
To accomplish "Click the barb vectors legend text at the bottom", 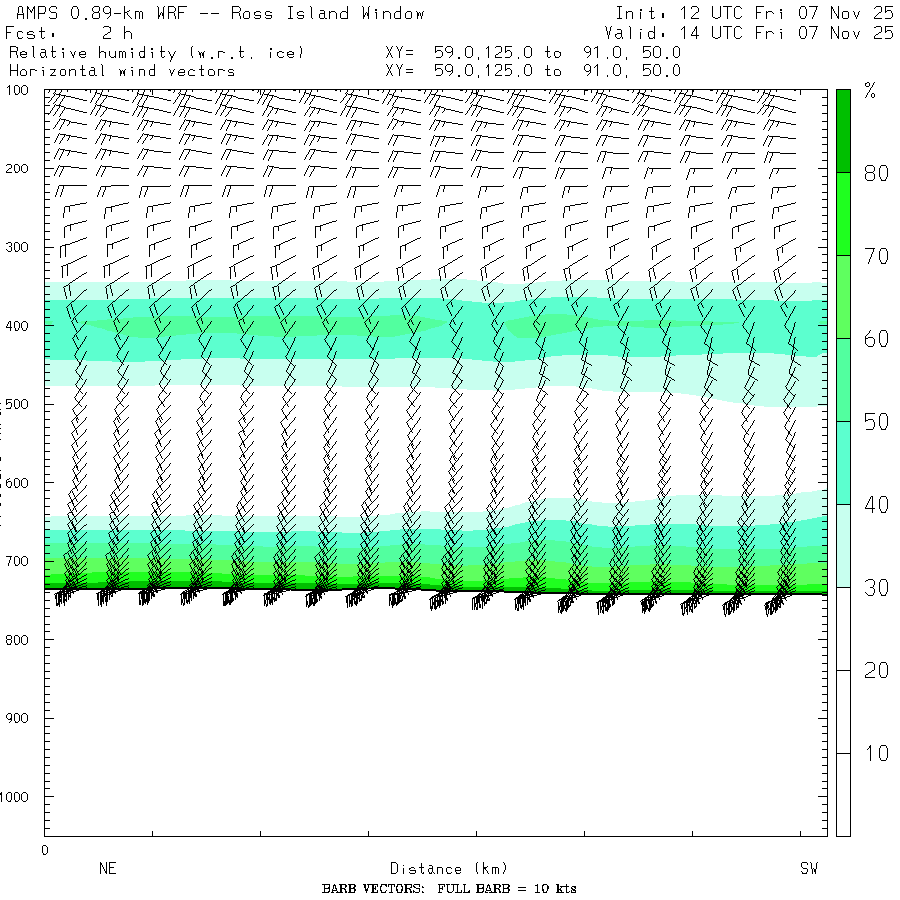I will [449, 889].
